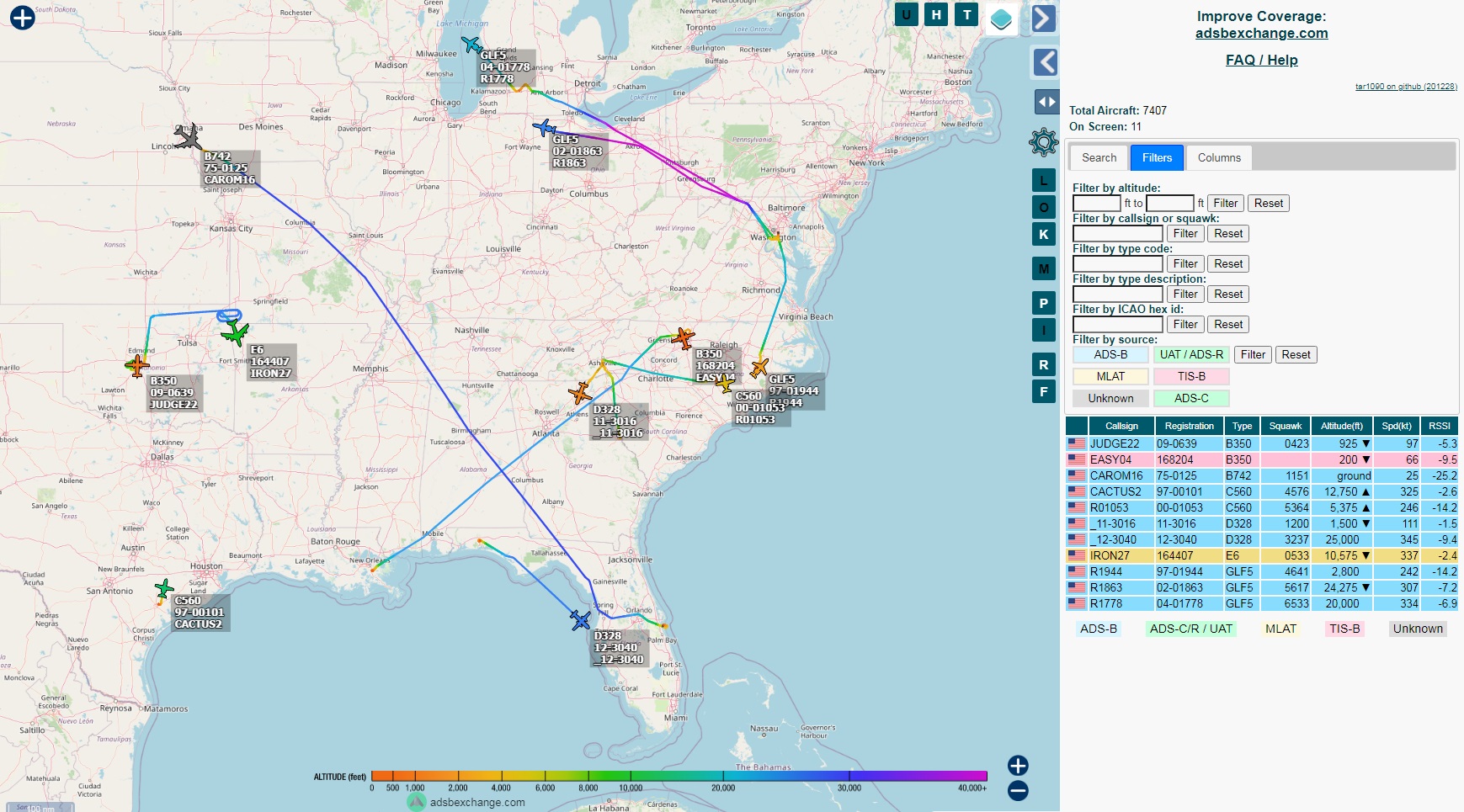
Task: Click minimum altitude input field
Action: point(1097,204)
